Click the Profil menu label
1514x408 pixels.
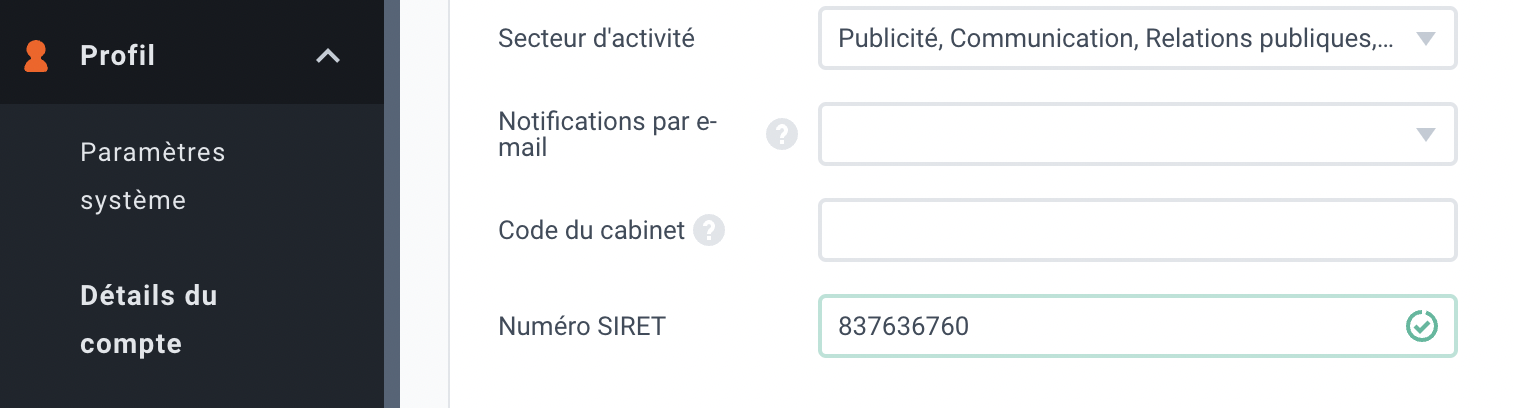coord(118,56)
